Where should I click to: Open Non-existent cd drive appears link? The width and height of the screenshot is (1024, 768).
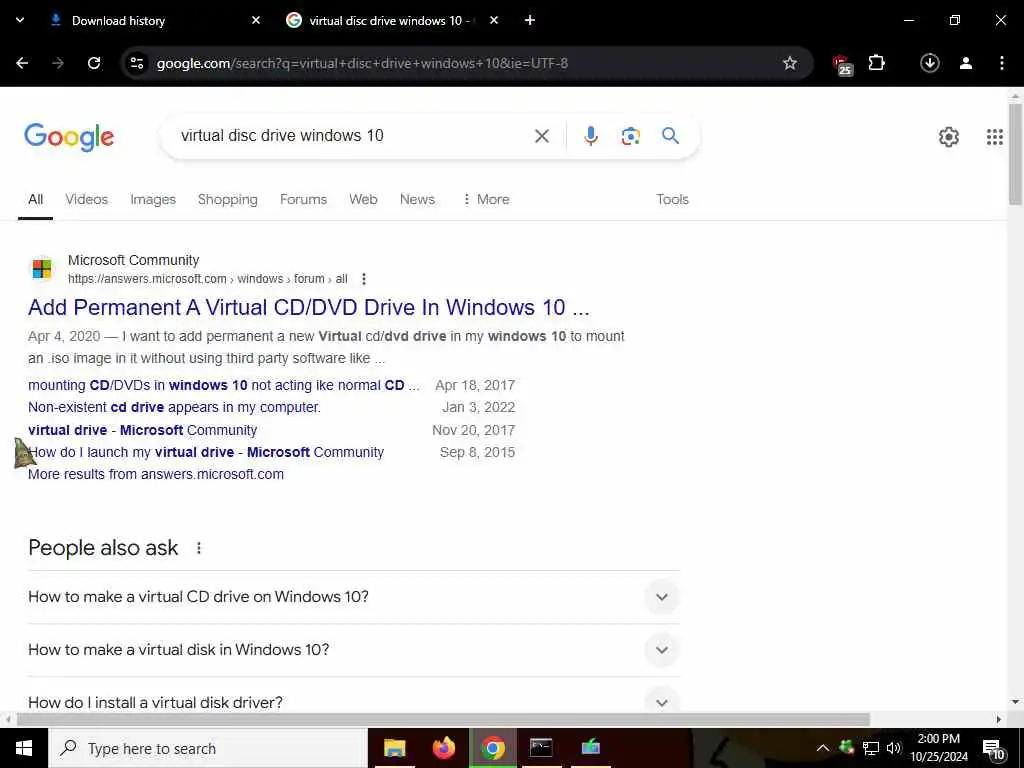pyautogui.click(x=174, y=408)
